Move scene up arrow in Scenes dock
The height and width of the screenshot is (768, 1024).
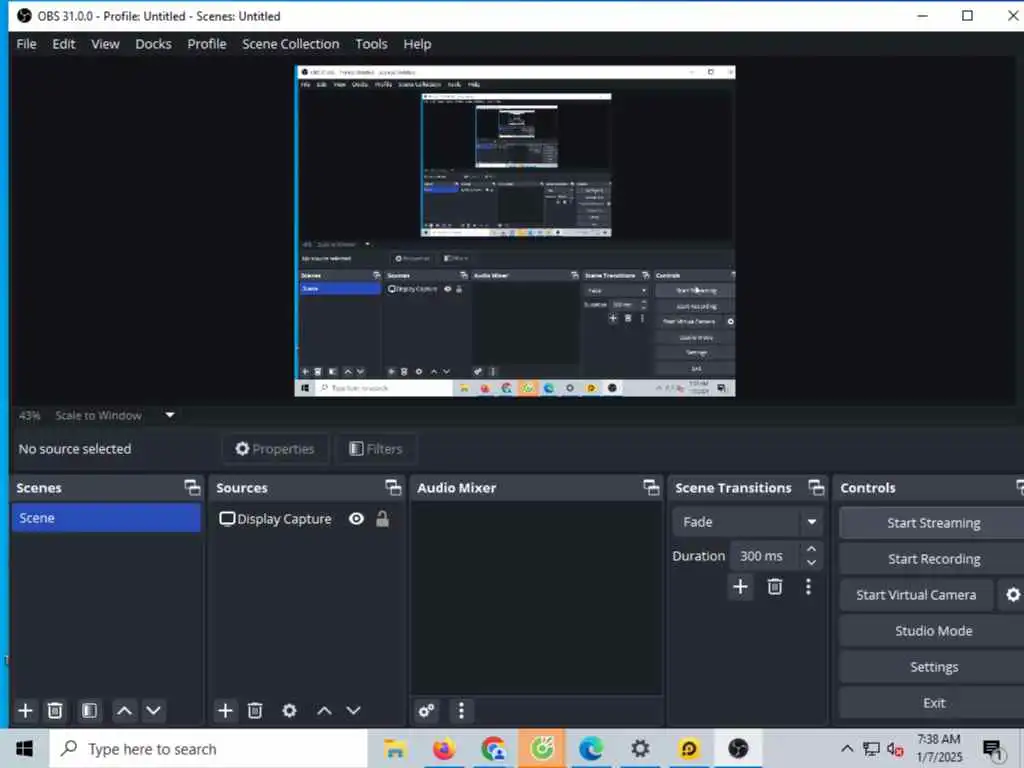tap(124, 711)
